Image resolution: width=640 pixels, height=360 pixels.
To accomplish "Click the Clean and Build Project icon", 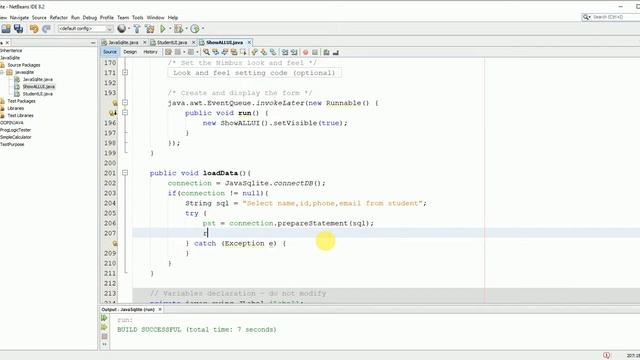I will (x=150, y=29).
